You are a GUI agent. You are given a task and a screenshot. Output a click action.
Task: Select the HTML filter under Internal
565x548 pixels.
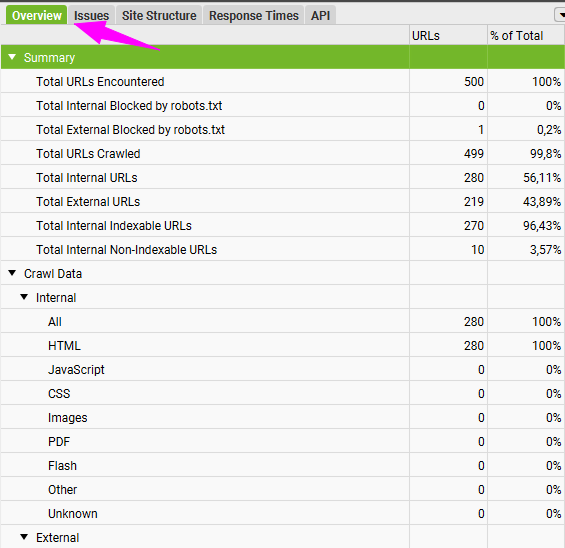282,346
